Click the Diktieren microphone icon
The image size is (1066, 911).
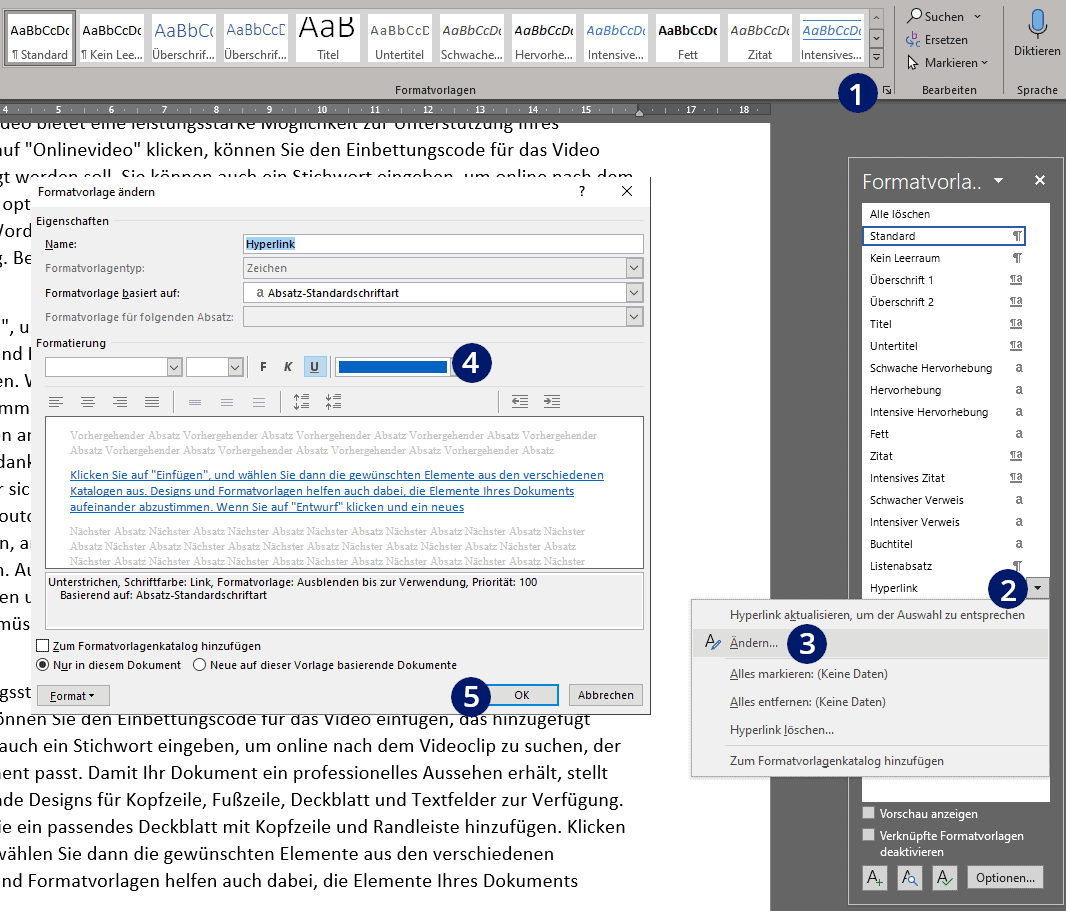[x=1037, y=23]
